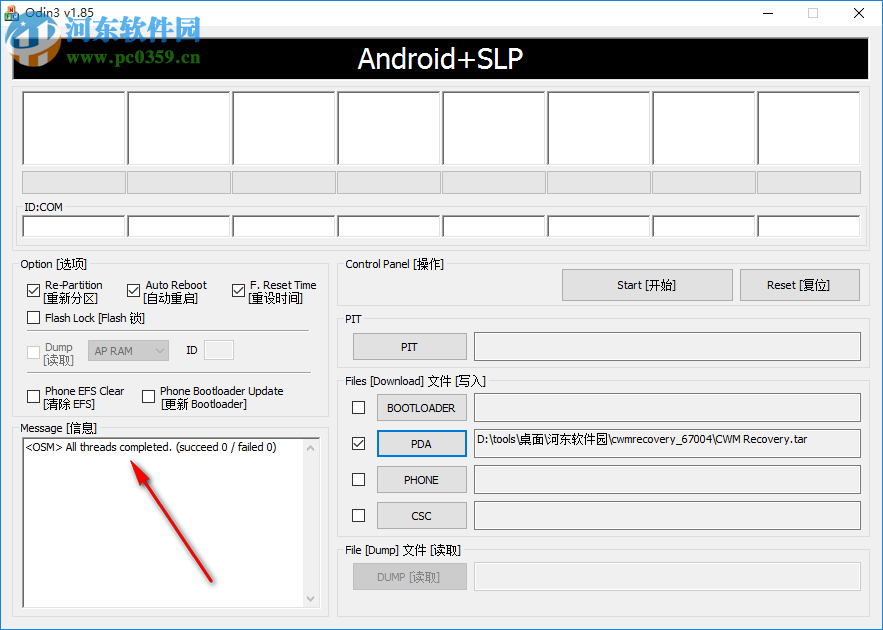The image size is (883, 630).
Task: Open the BOOTLOADER file selector
Action: coord(421,407)
